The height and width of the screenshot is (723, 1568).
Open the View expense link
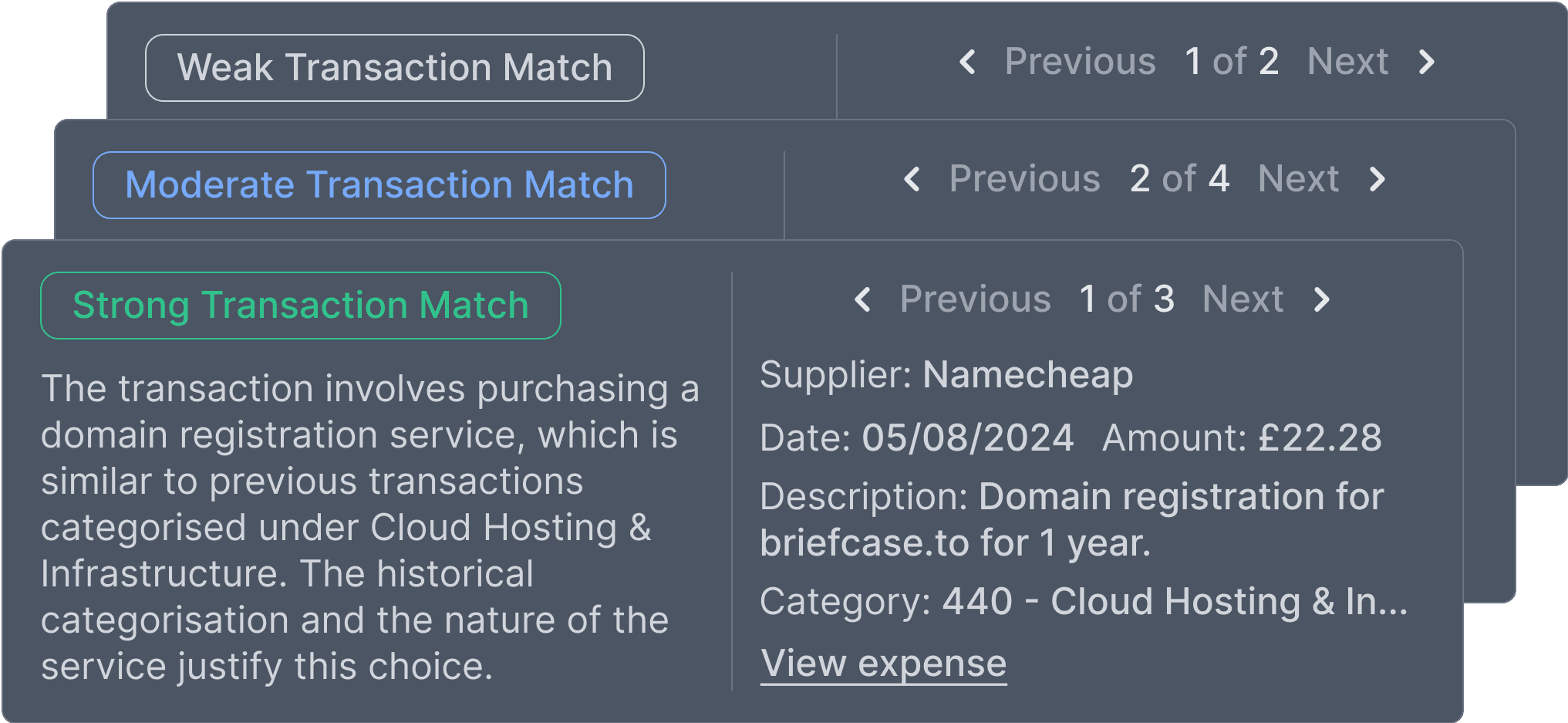[883, 664]
